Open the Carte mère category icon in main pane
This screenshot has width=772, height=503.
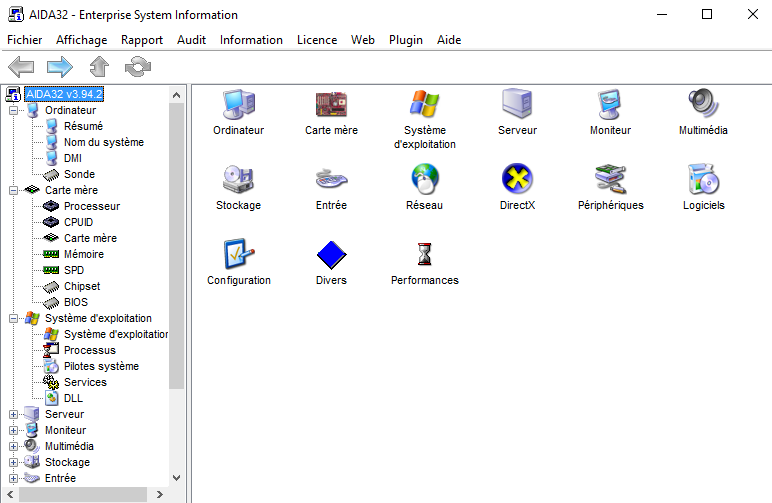pos(331,104)
